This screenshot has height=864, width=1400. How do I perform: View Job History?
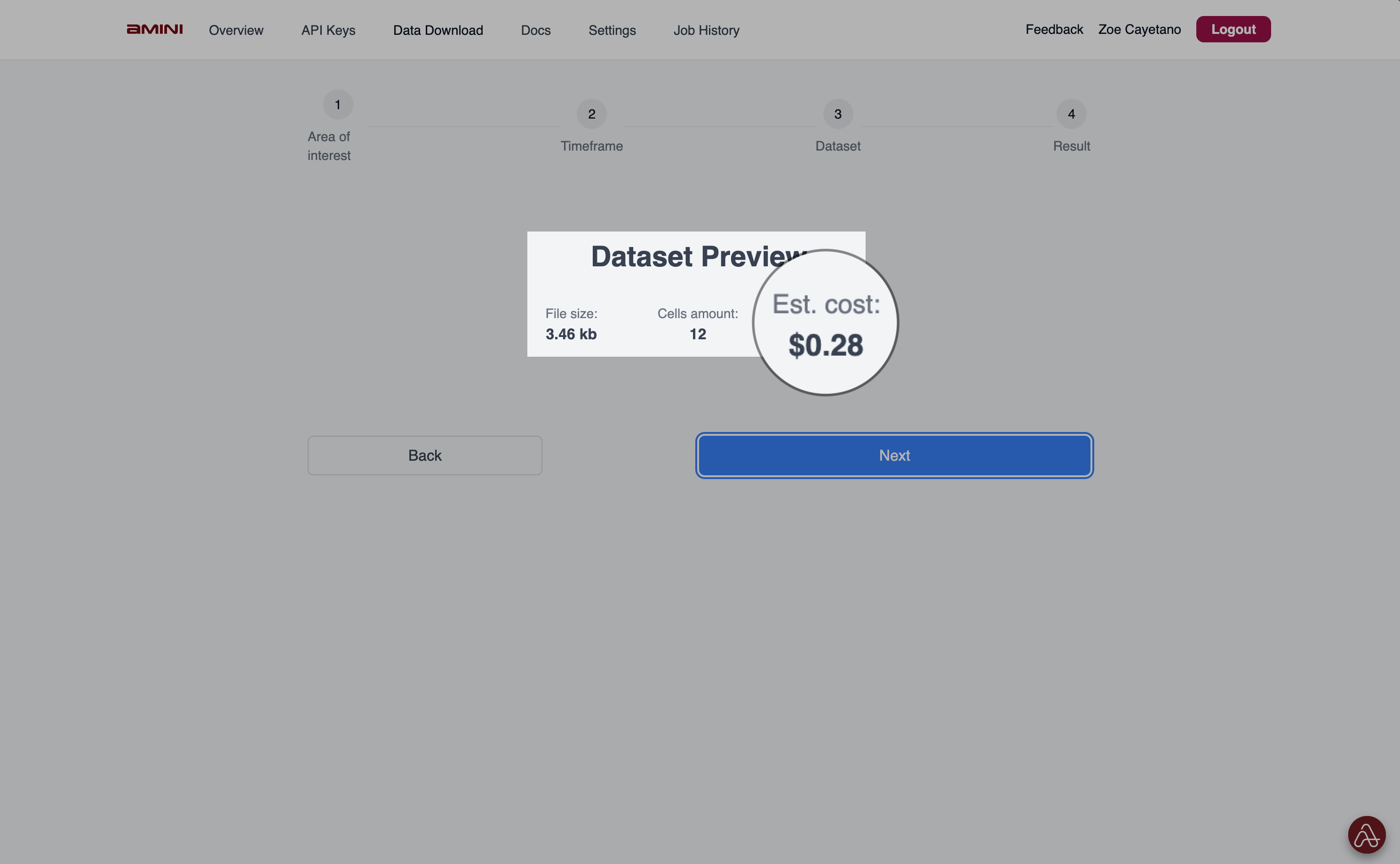tap(706, 30)
